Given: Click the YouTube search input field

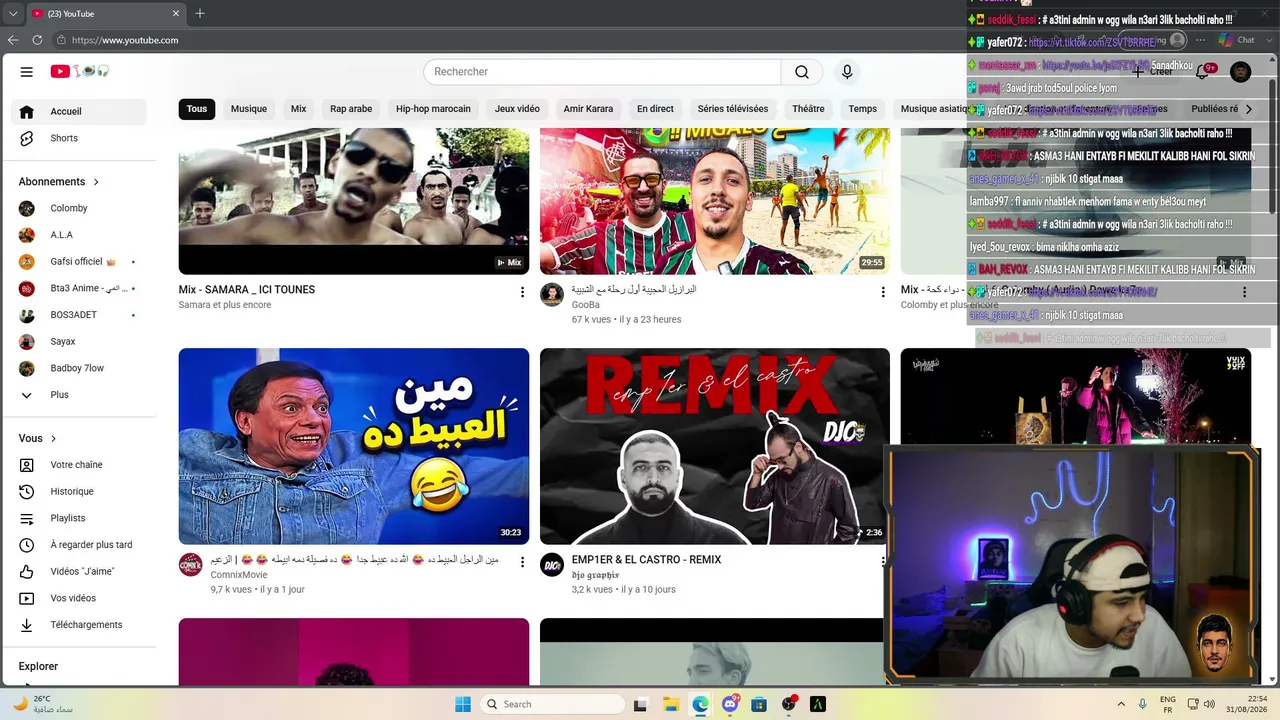Looking at the screenshot, I should [x=602, y=72].
